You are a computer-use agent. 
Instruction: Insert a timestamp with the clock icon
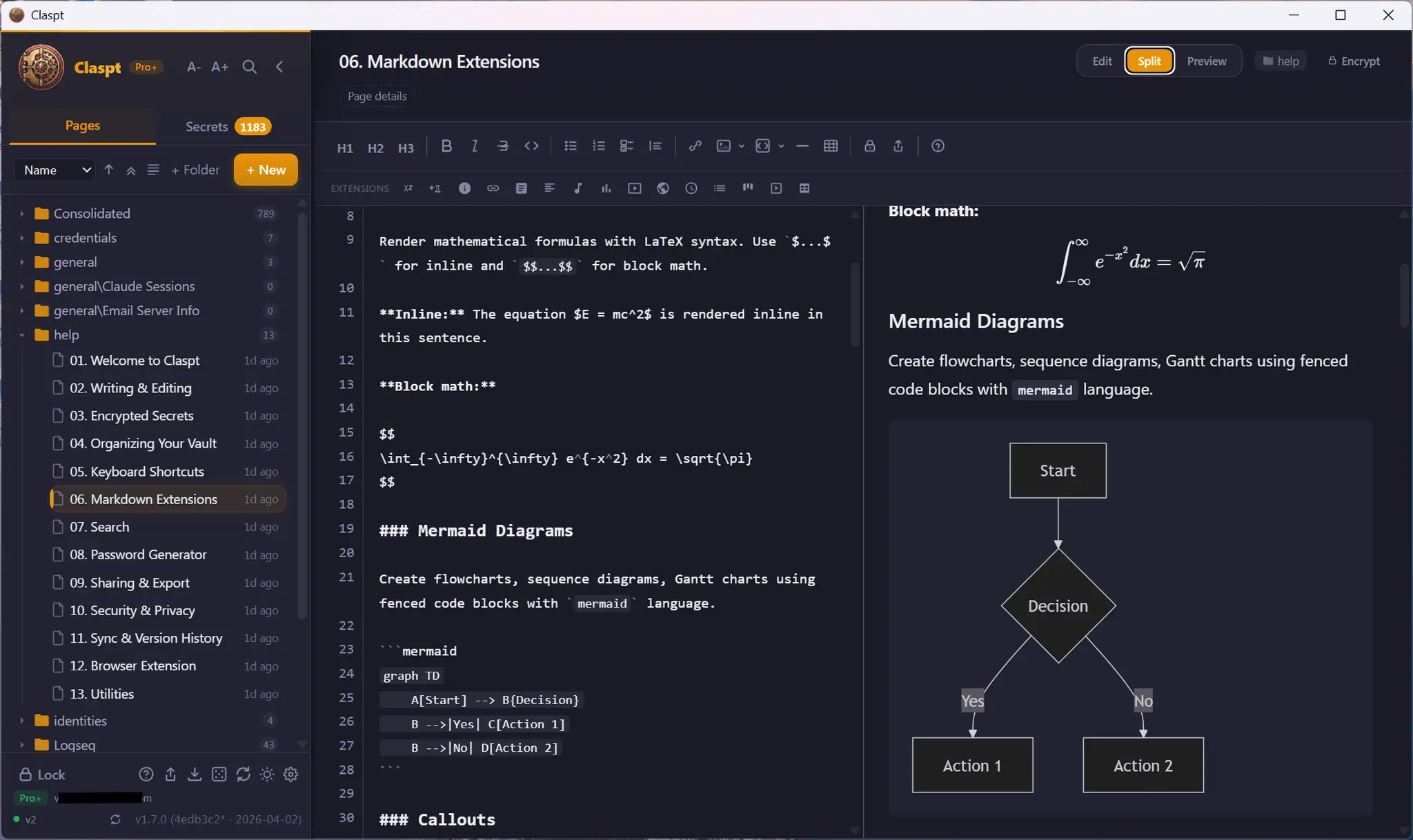pos(691,188)
